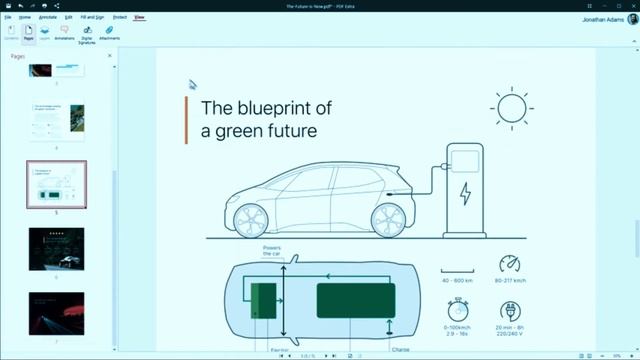Click the Share icon in title bar

tap(57, 6)
